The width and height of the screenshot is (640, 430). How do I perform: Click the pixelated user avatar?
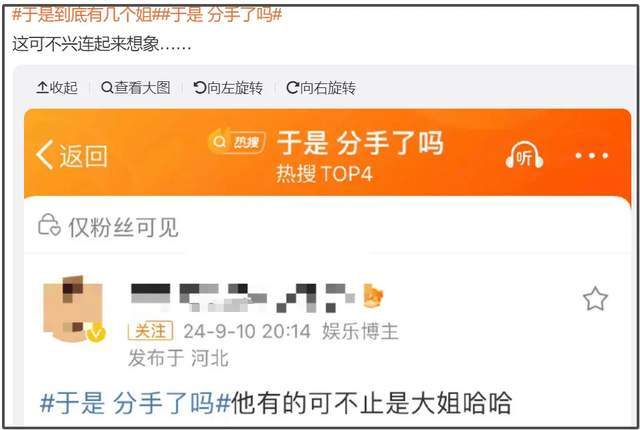(x=73, y=308)
